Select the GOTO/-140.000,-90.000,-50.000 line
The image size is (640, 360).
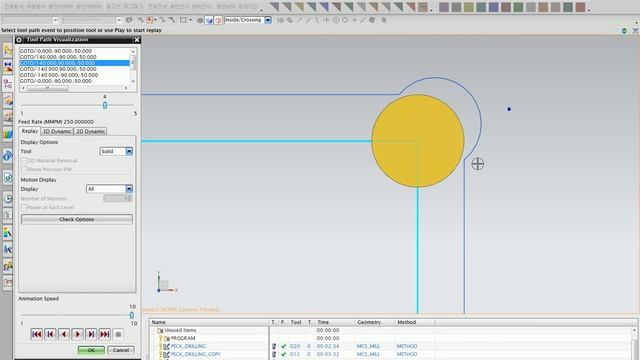(74, 75)
